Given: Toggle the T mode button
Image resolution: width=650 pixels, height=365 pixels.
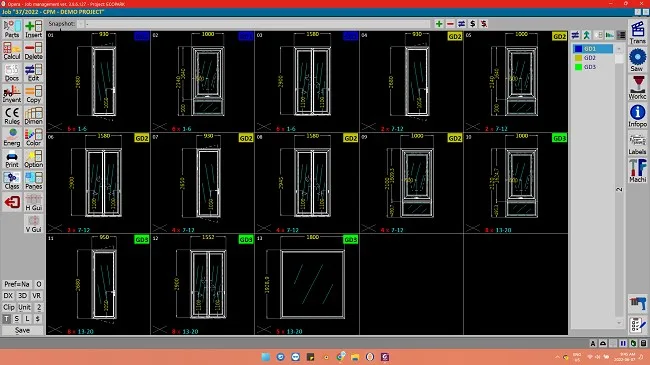Looking at the screenshot, I should [x=6, y=319].
